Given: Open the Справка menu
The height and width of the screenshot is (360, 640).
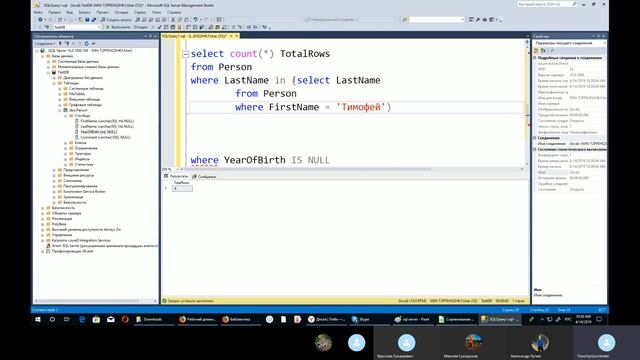Looking at the screenshot, I should [174, 12].
